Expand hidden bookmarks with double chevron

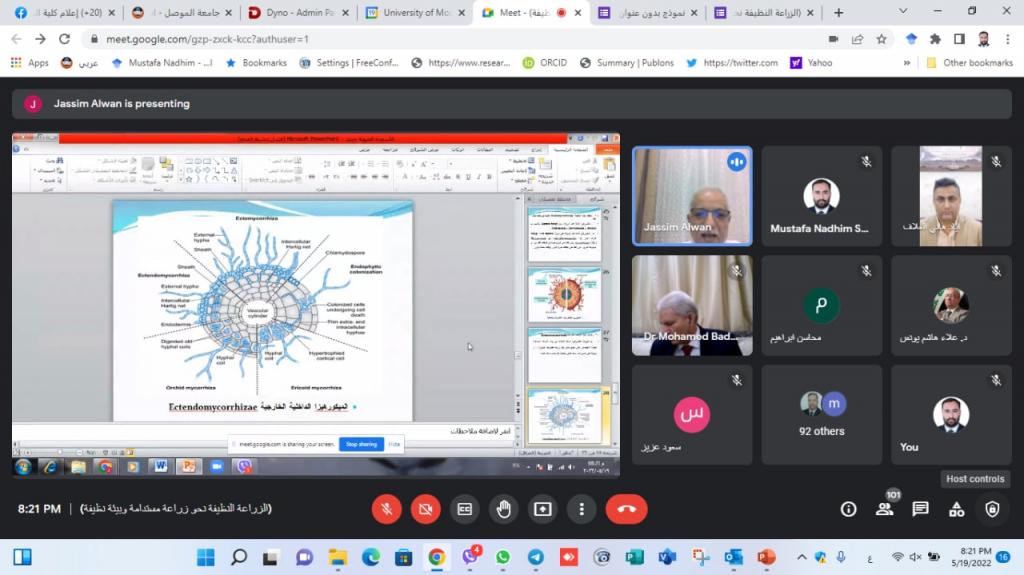tap(907, 62)
